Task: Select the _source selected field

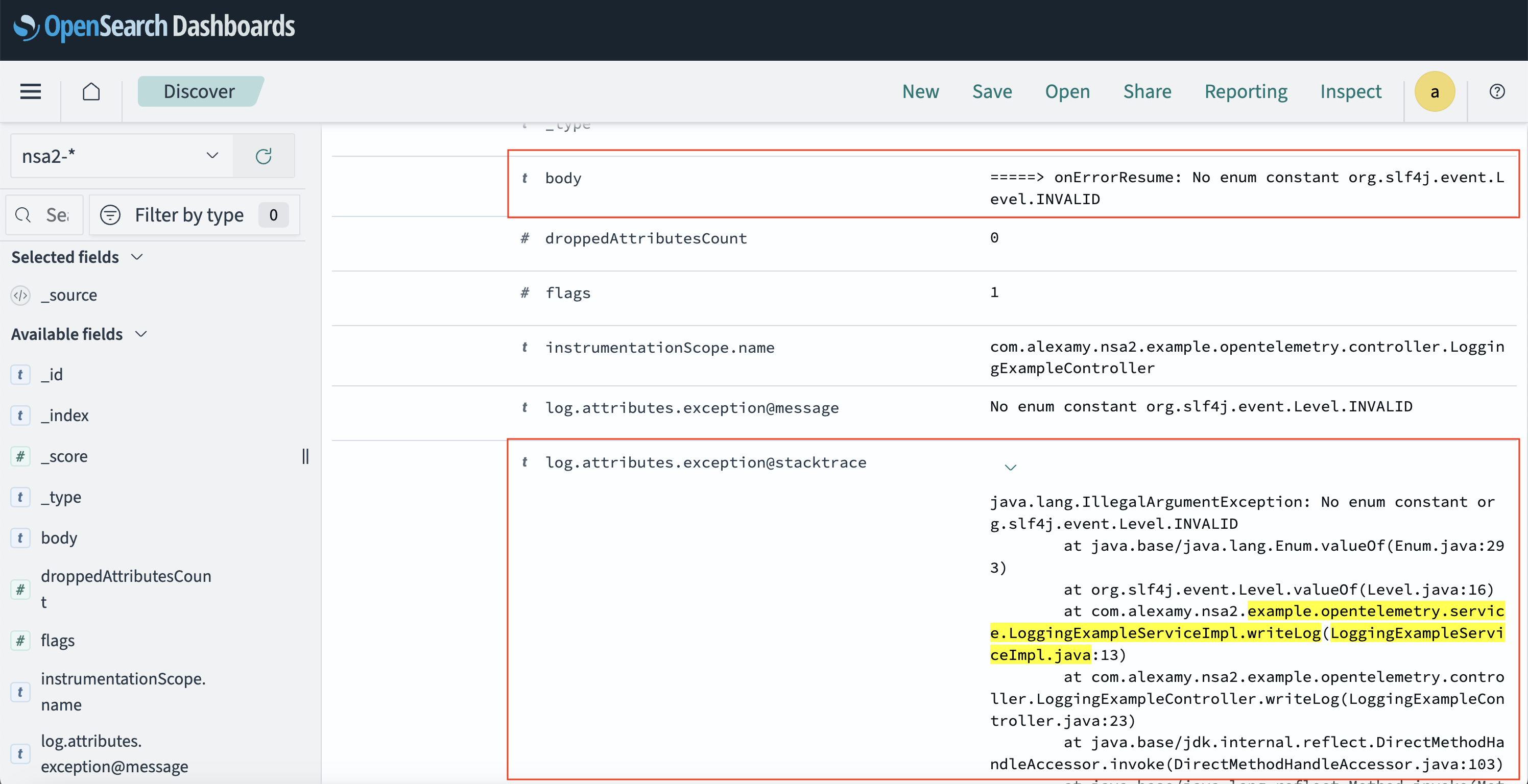Action: click(x=69, y=295)
